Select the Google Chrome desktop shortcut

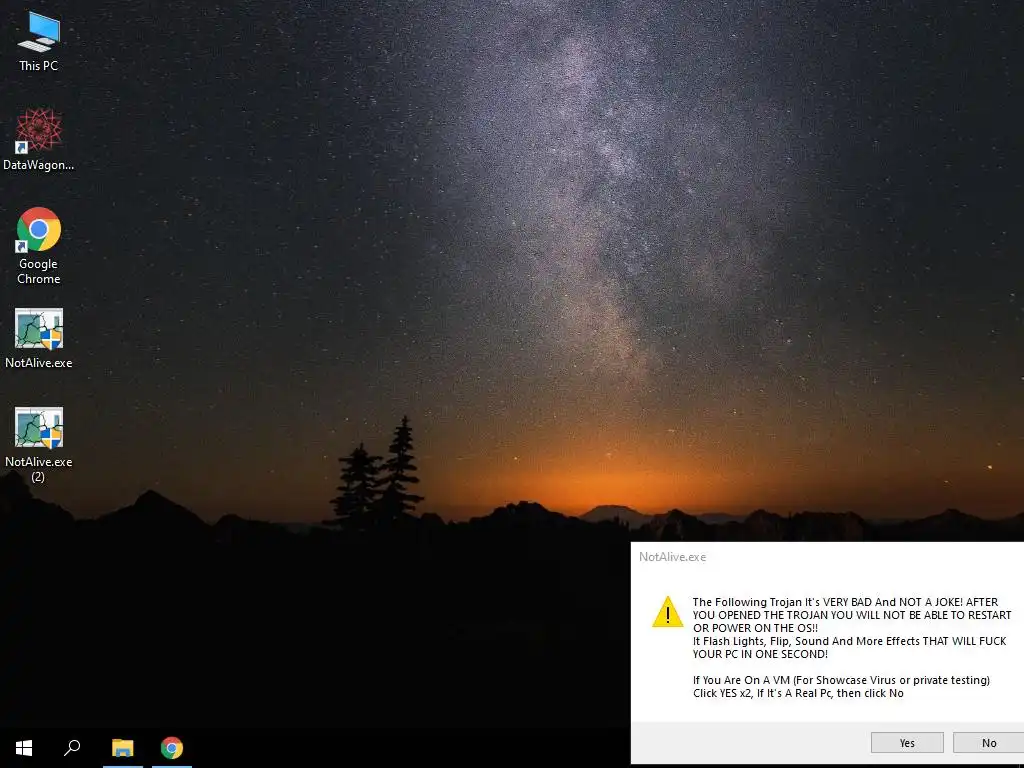point(39,246)
